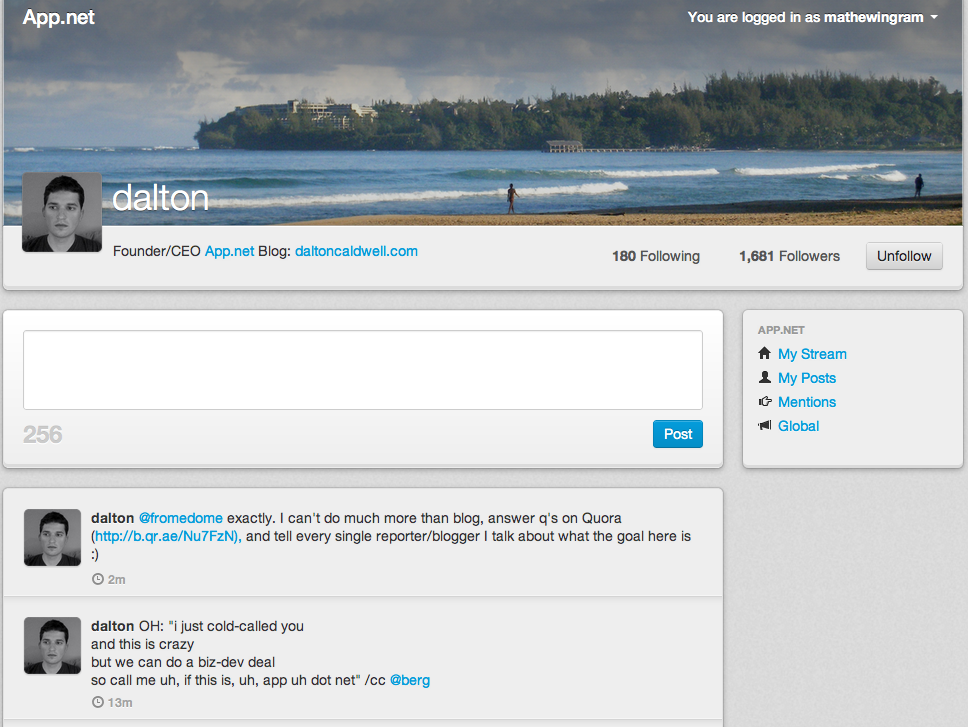The width and height of the screenshot is (968, 727).
Task: Open dalton's large profile avatar
Action: pos(62,212)
